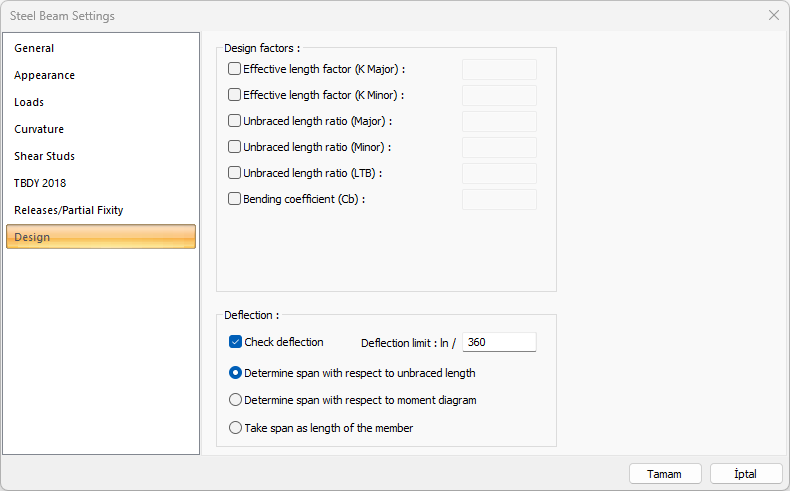Check the Unbraced length ratio (LTB) option
This screenshot has height=491, width=790.
coord(235,173)
